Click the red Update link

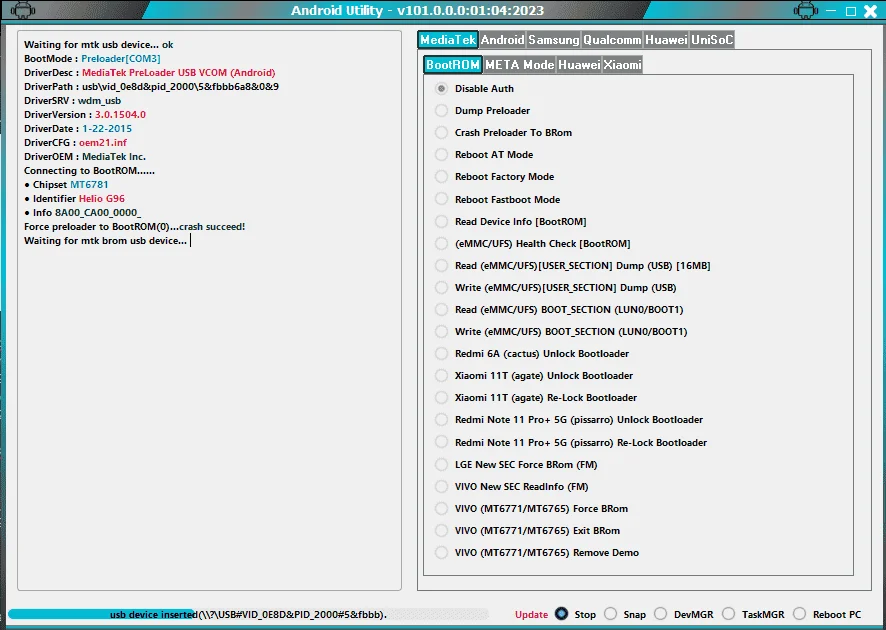(531, 615)
